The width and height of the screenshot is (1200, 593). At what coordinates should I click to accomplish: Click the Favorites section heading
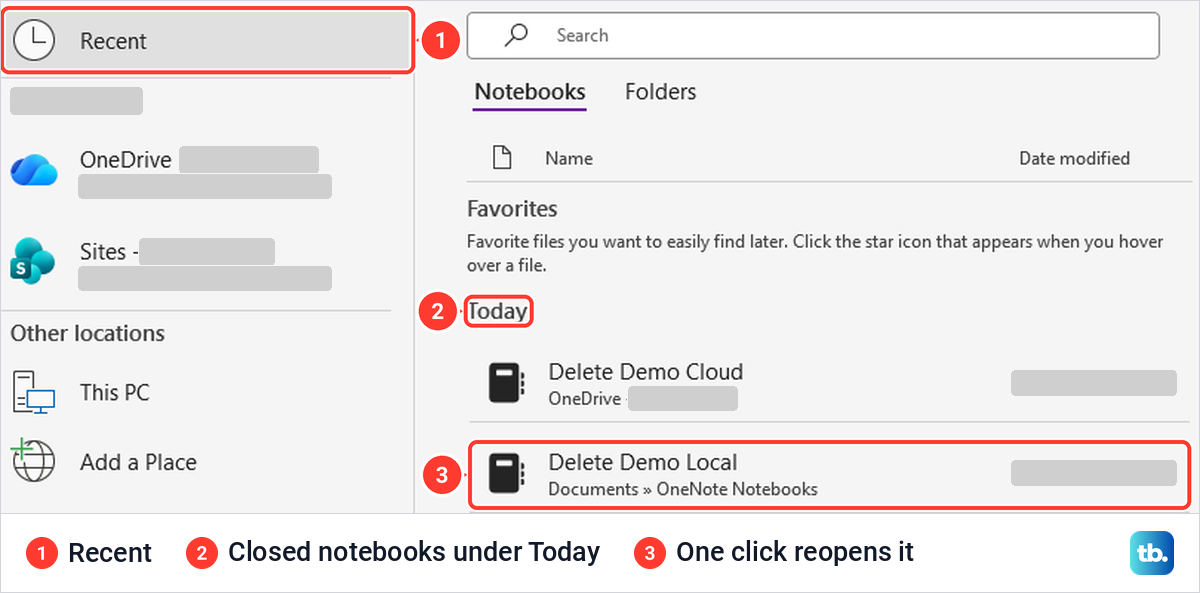tap(512, 209)
